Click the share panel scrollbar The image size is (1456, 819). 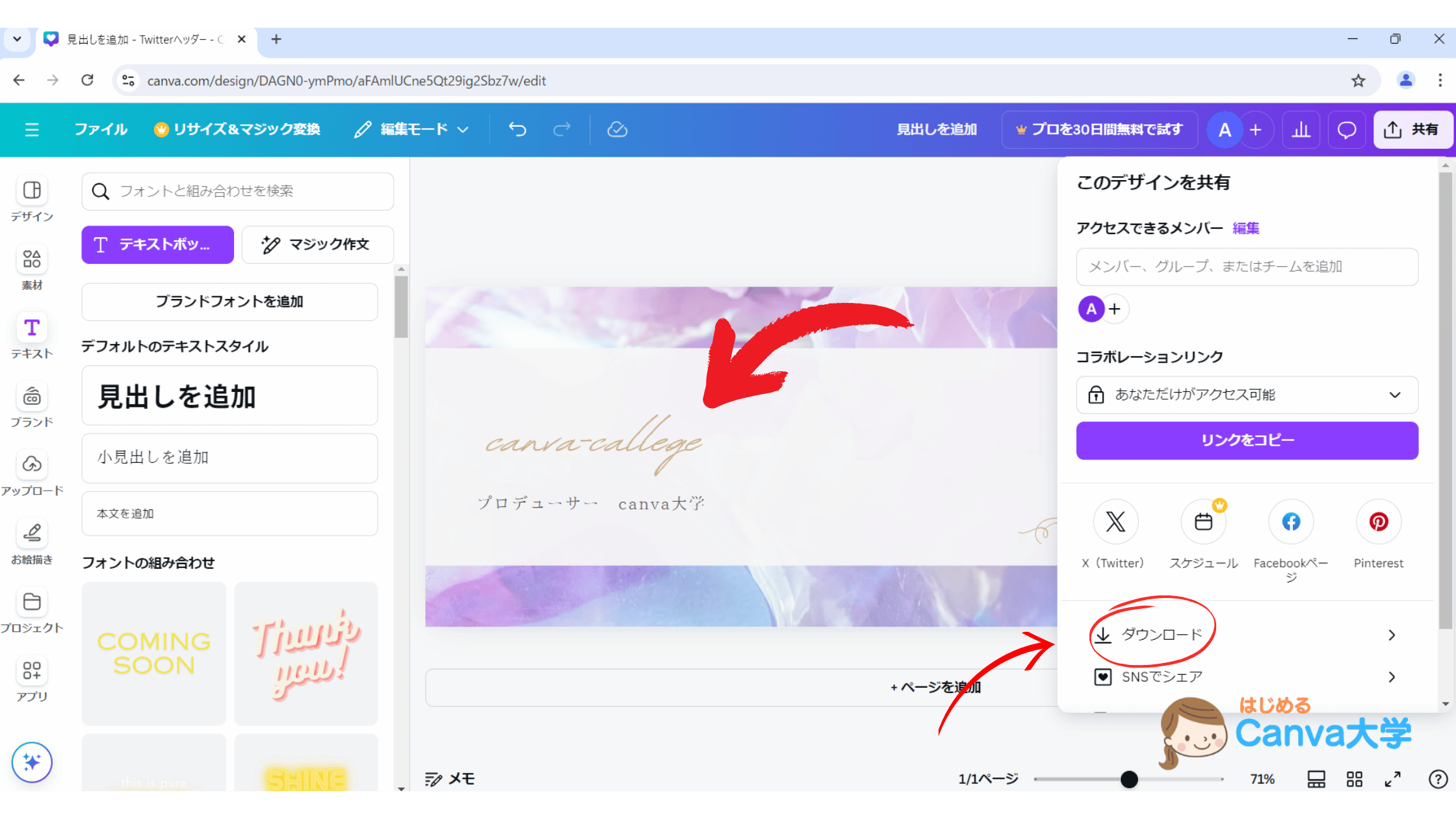click(1445, 400)
